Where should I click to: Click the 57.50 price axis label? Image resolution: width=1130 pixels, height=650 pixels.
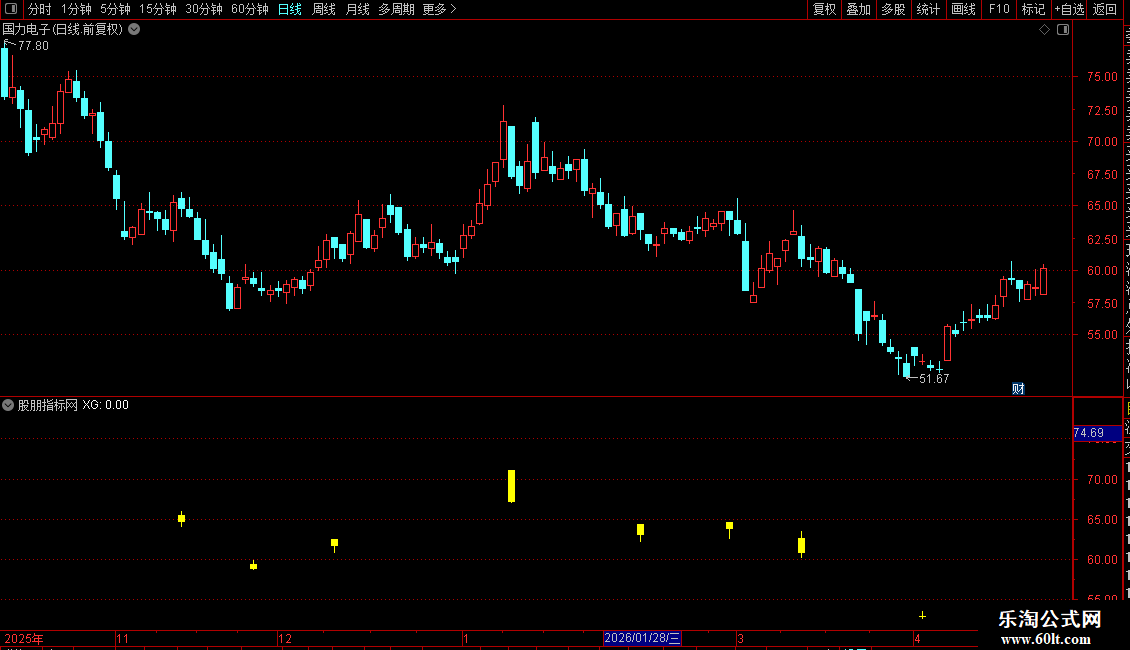(x=1102, y=303)
